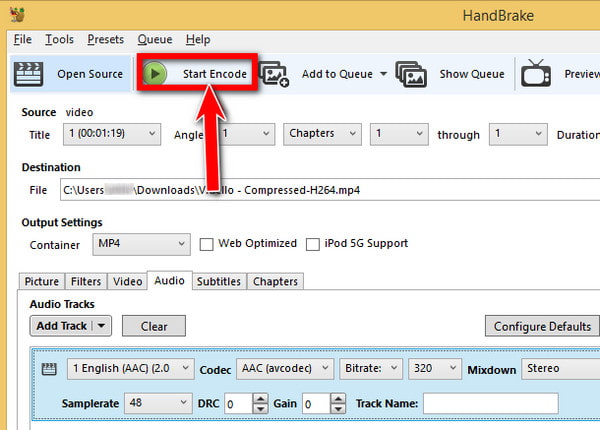Switch to the Subtitles tab
The width and height of the screenshot is (600, 430).
(x=219, y=282)
